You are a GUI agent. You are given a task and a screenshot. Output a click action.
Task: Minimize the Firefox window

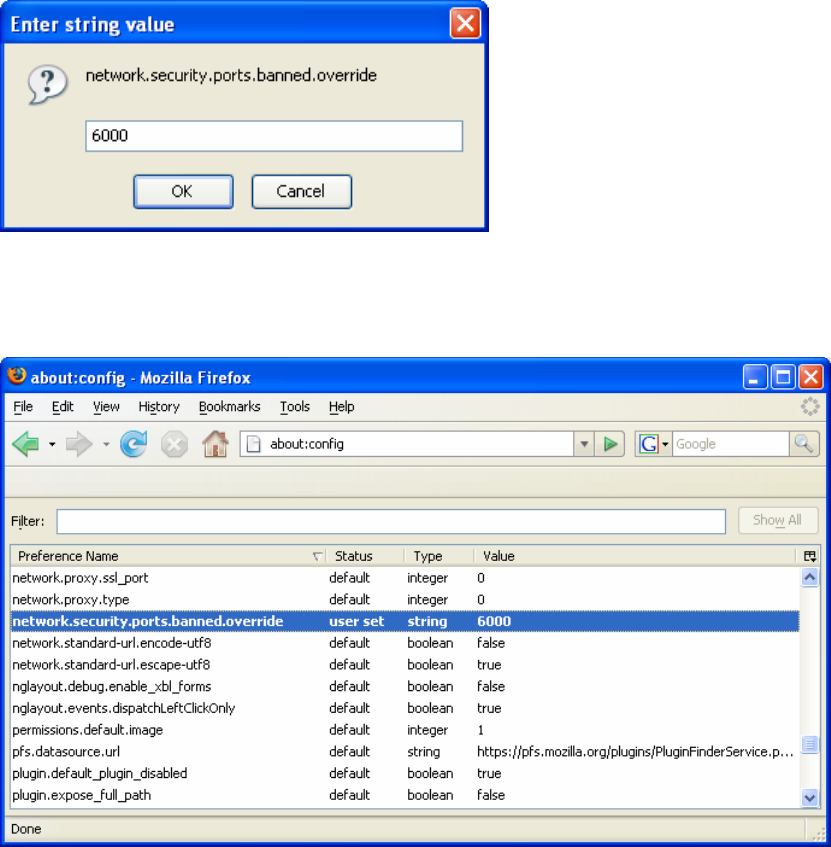(754, 377)
